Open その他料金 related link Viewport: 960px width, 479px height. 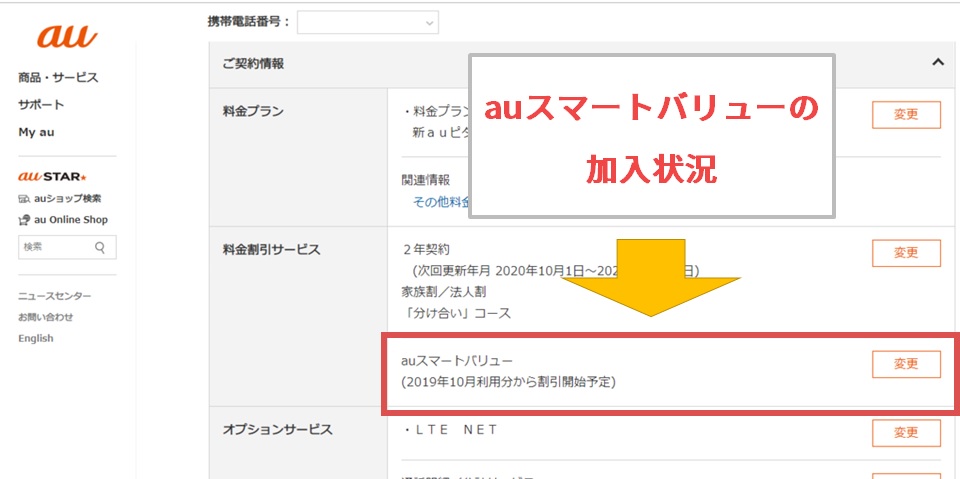click(441, 202)
